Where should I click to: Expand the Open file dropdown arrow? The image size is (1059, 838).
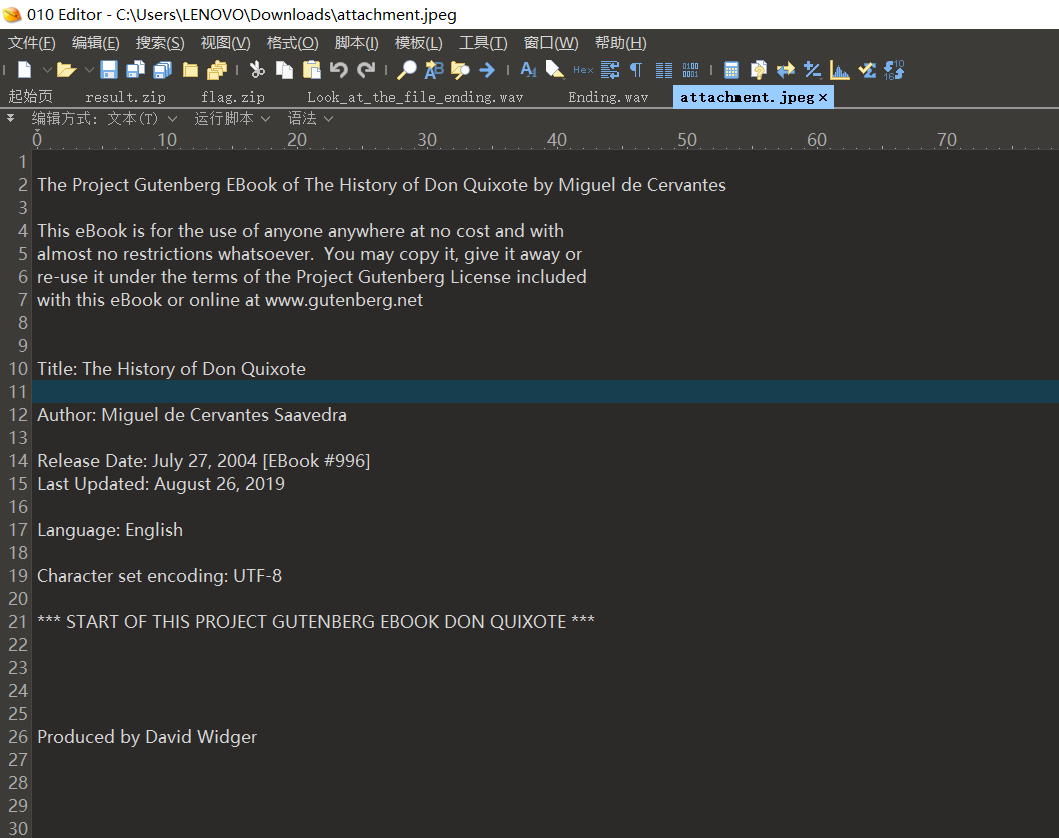[x=88, y=70]
